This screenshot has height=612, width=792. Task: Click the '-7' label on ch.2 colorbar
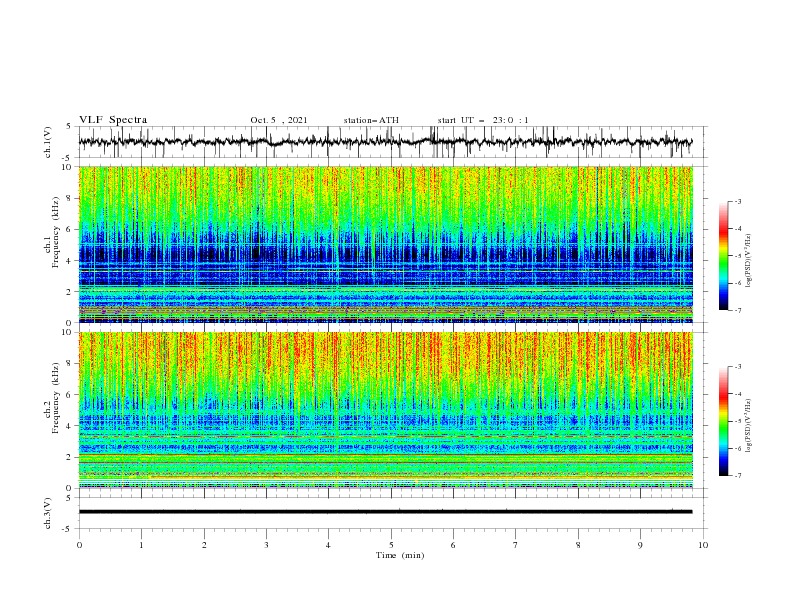(738, 476)
